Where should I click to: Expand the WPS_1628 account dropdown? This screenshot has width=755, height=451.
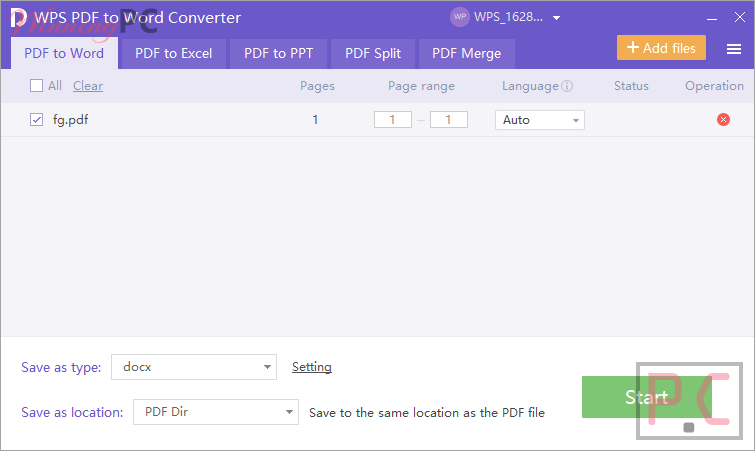point(557,18)
